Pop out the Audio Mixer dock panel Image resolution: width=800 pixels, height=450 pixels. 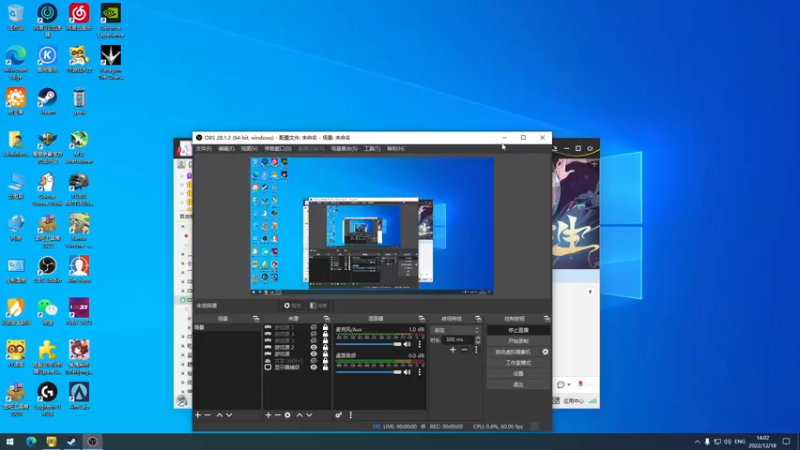click(x=421, y=318)
